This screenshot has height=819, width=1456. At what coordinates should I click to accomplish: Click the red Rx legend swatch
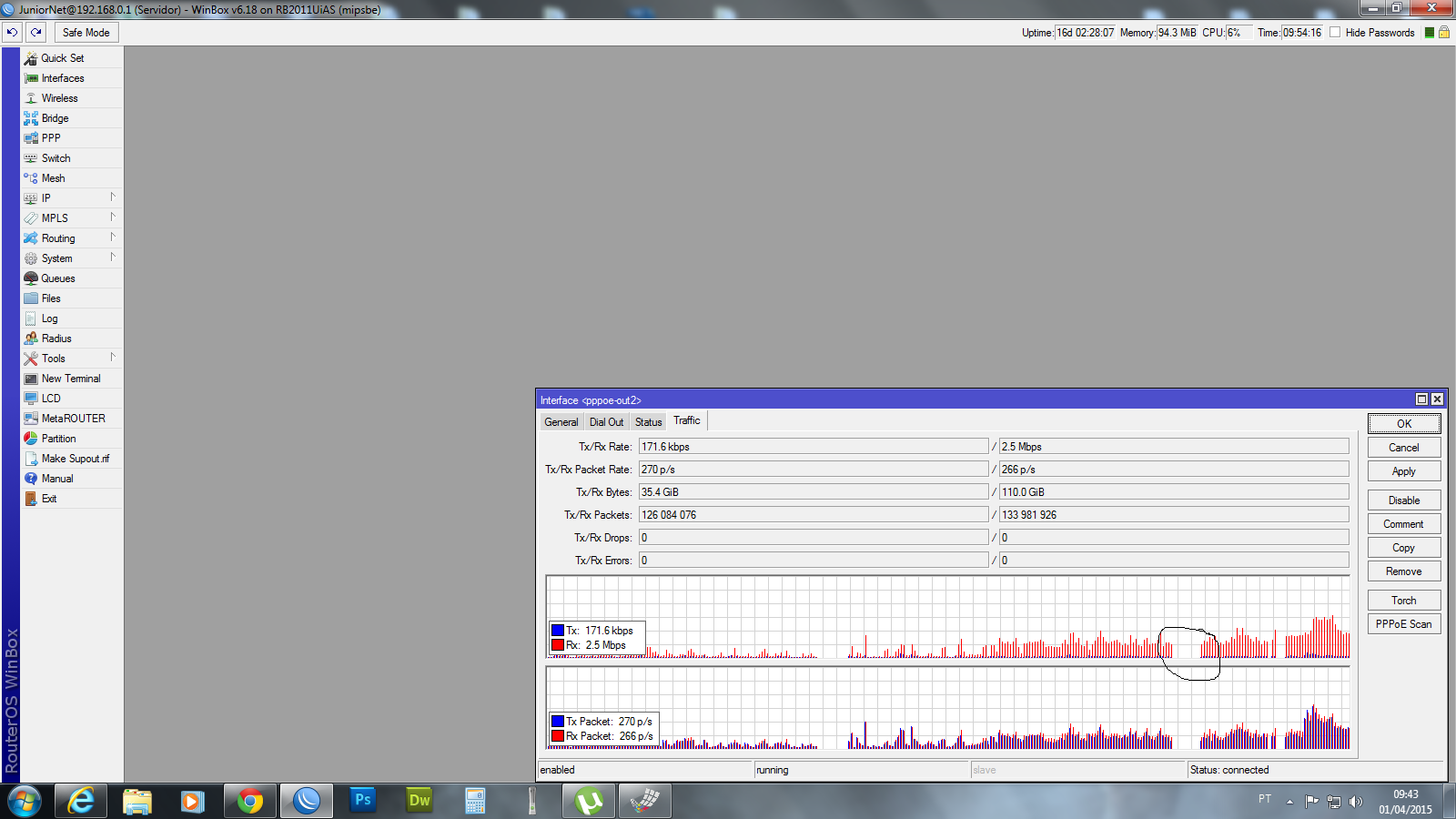click(558, 645)
